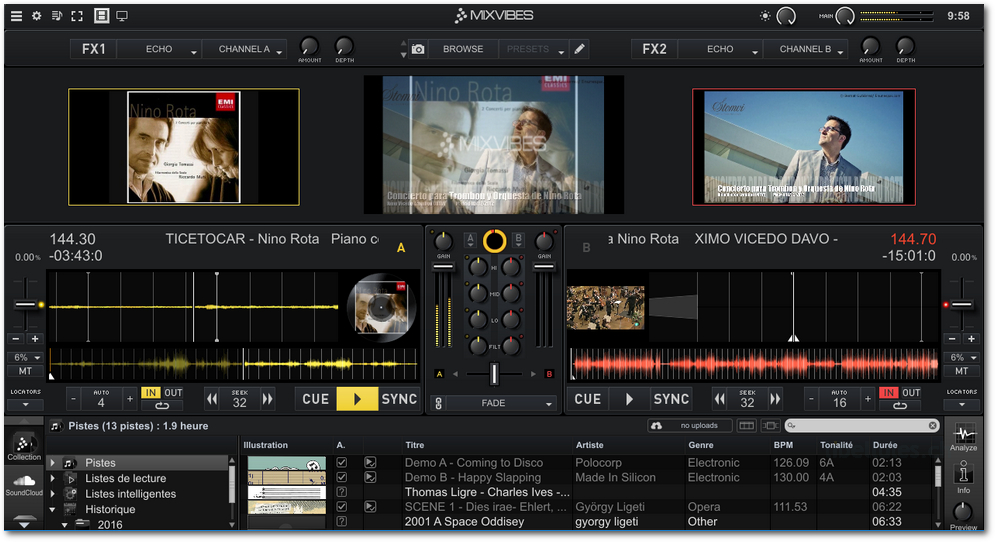Click the link chain icon beside FADE
Screen dimensions: 995x542
pyautogui.click(x=438, y=403)
